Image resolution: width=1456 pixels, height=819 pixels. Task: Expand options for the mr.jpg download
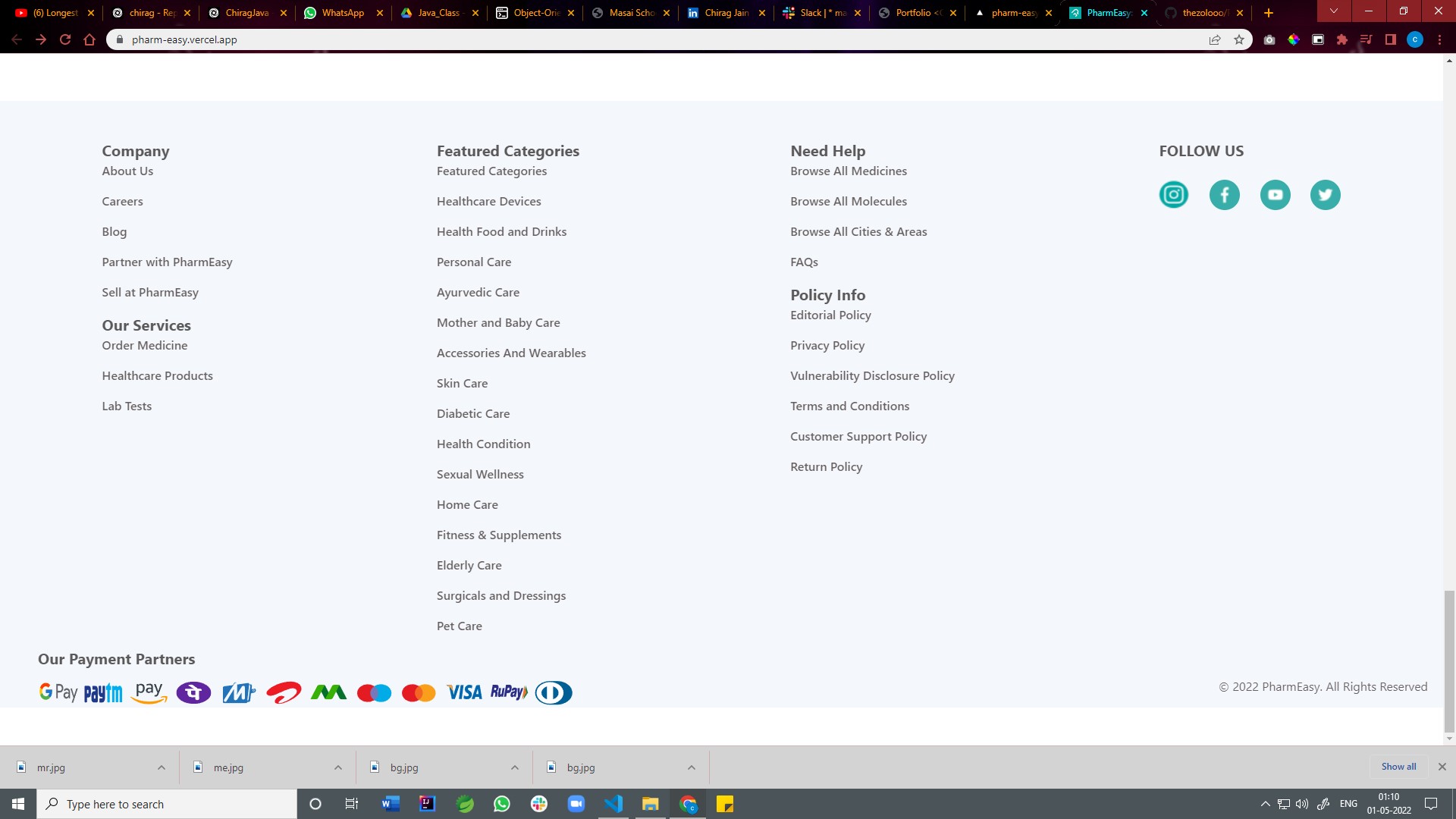point(162,767)
